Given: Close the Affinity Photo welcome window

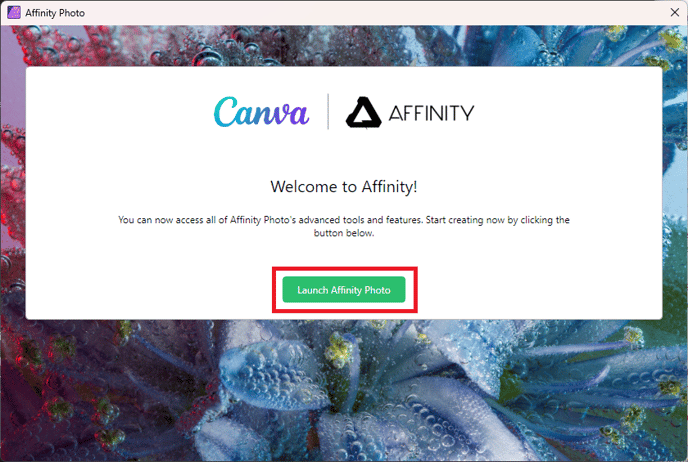Looking at the screenshot, I should 675,12.
